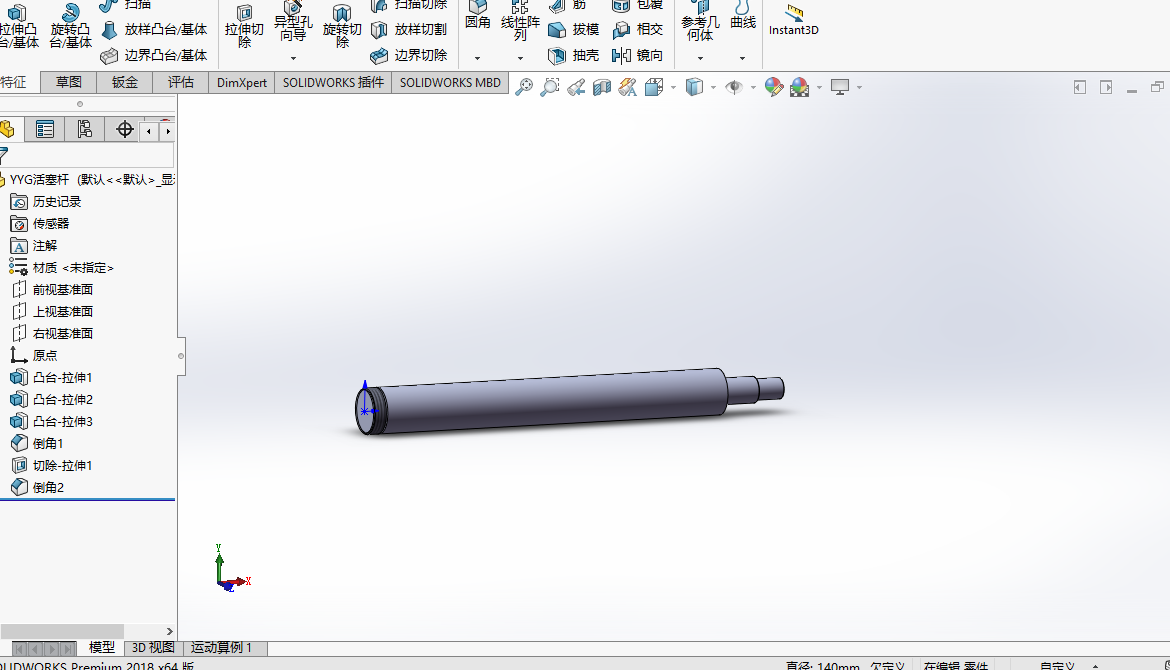Switch to the 草图 ribbon tab
The width and height of the screenshot is (1170, 670).
click(x=68, y=82)
